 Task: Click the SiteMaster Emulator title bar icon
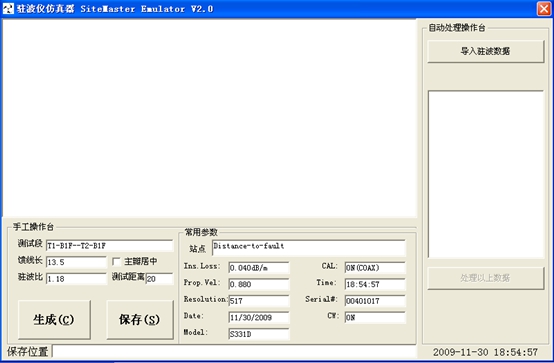pos(8,8)
